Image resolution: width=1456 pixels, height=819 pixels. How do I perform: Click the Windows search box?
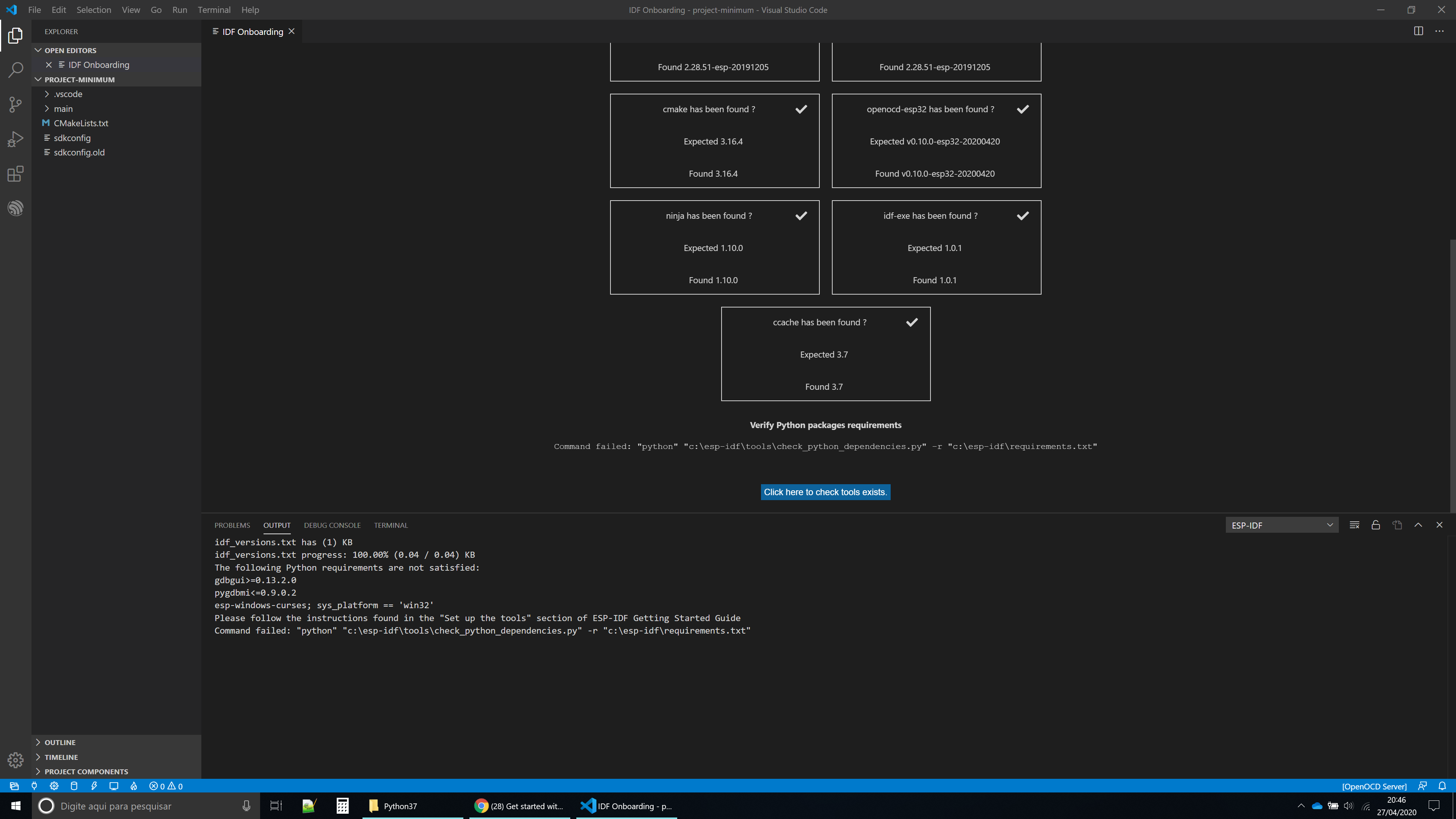[146, 805]
